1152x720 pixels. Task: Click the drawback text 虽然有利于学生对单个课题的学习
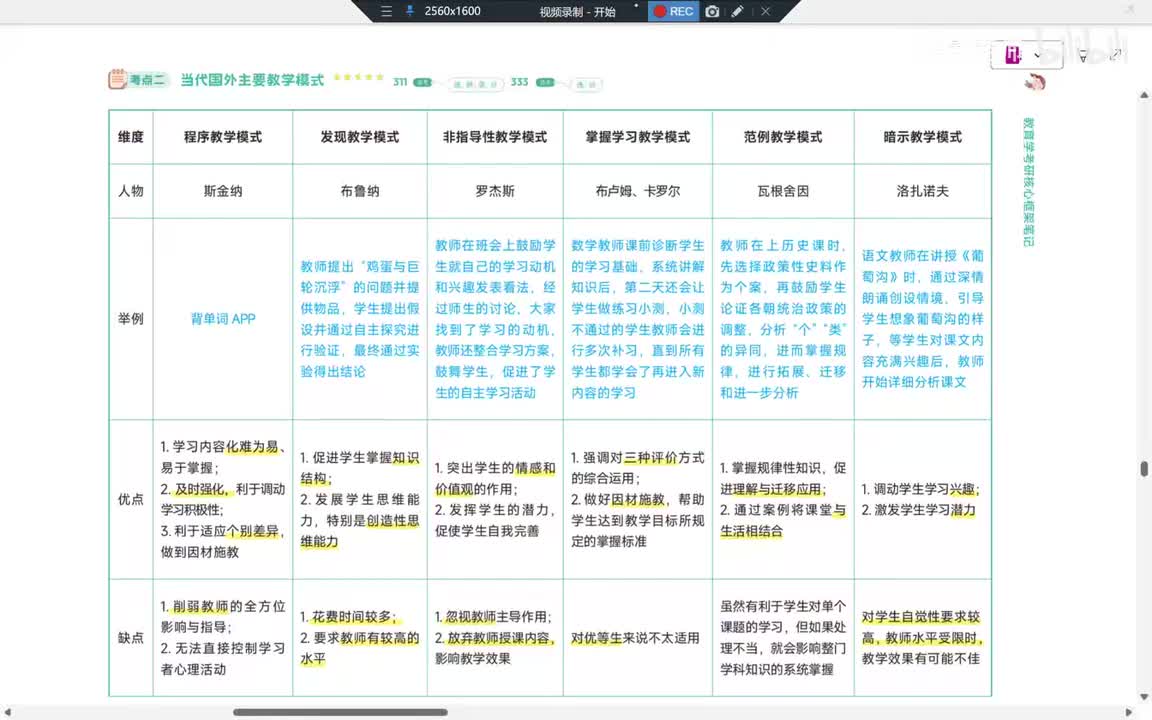click(782, 638)
